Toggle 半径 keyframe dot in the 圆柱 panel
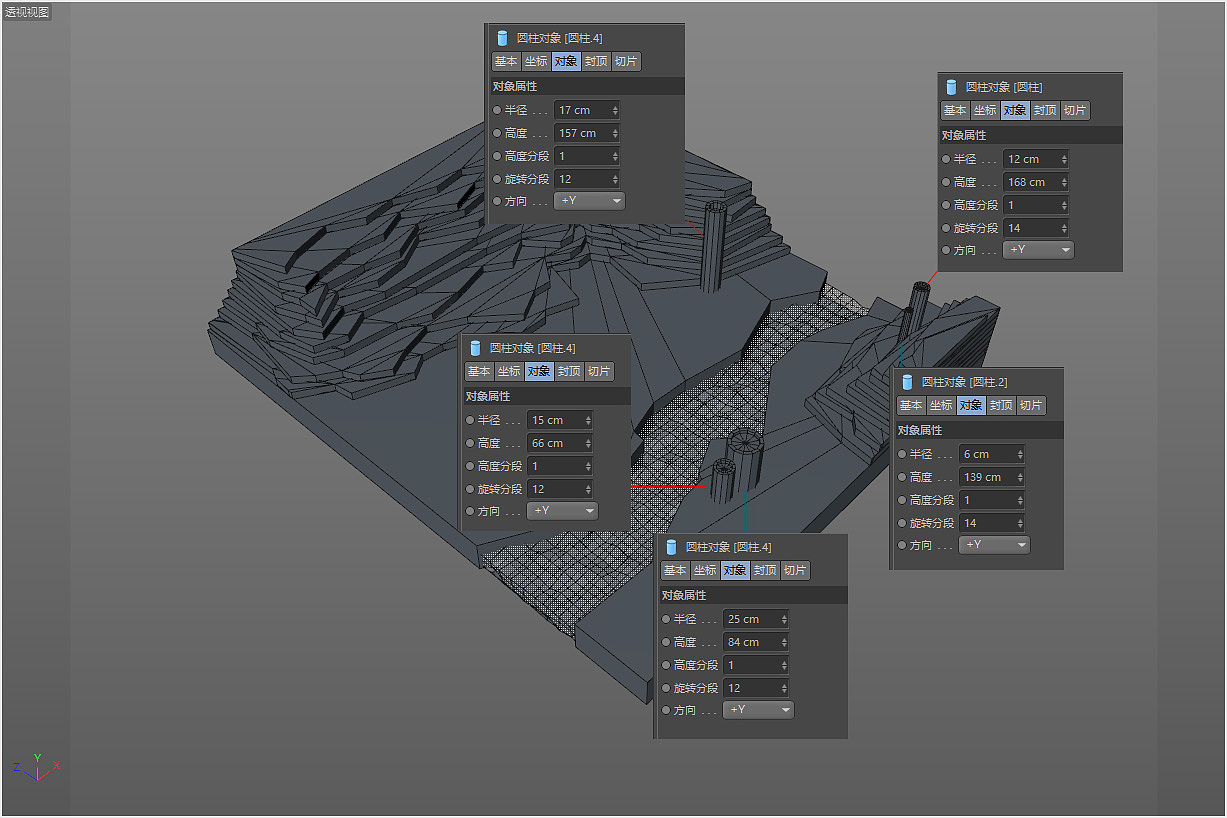Image resolution: width=1227 pixels, height=818 pixels. click(946, 159)
